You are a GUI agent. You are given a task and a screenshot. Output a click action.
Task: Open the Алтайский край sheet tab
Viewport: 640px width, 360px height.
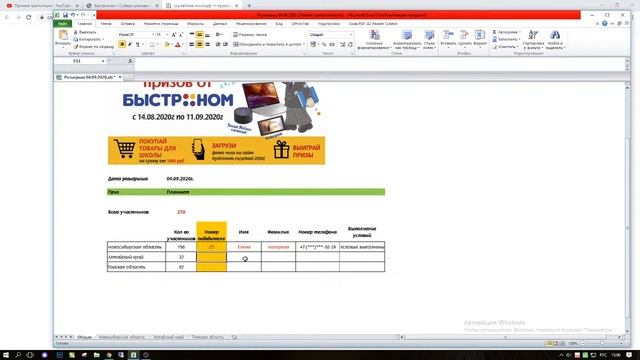pyautogui.click(x=168, y=337)
